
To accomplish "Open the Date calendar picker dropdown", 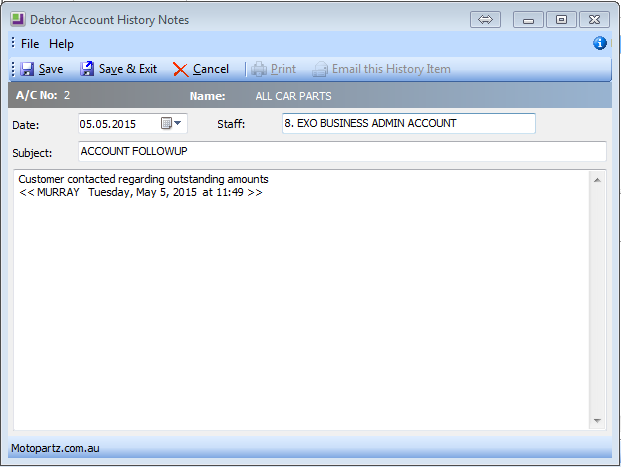I will coord(171,123).
